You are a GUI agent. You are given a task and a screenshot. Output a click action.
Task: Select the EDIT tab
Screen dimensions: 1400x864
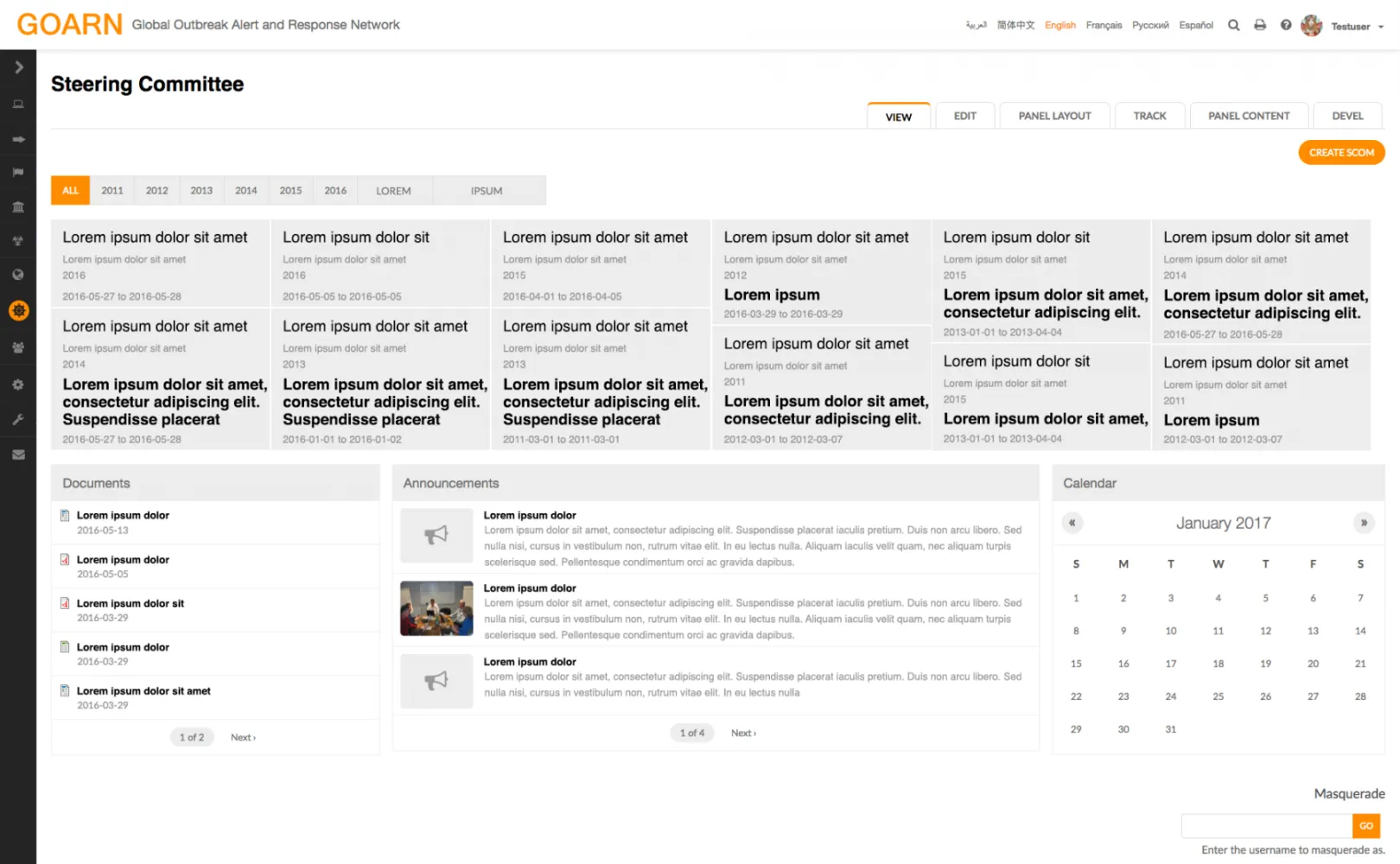pos(964,116)
